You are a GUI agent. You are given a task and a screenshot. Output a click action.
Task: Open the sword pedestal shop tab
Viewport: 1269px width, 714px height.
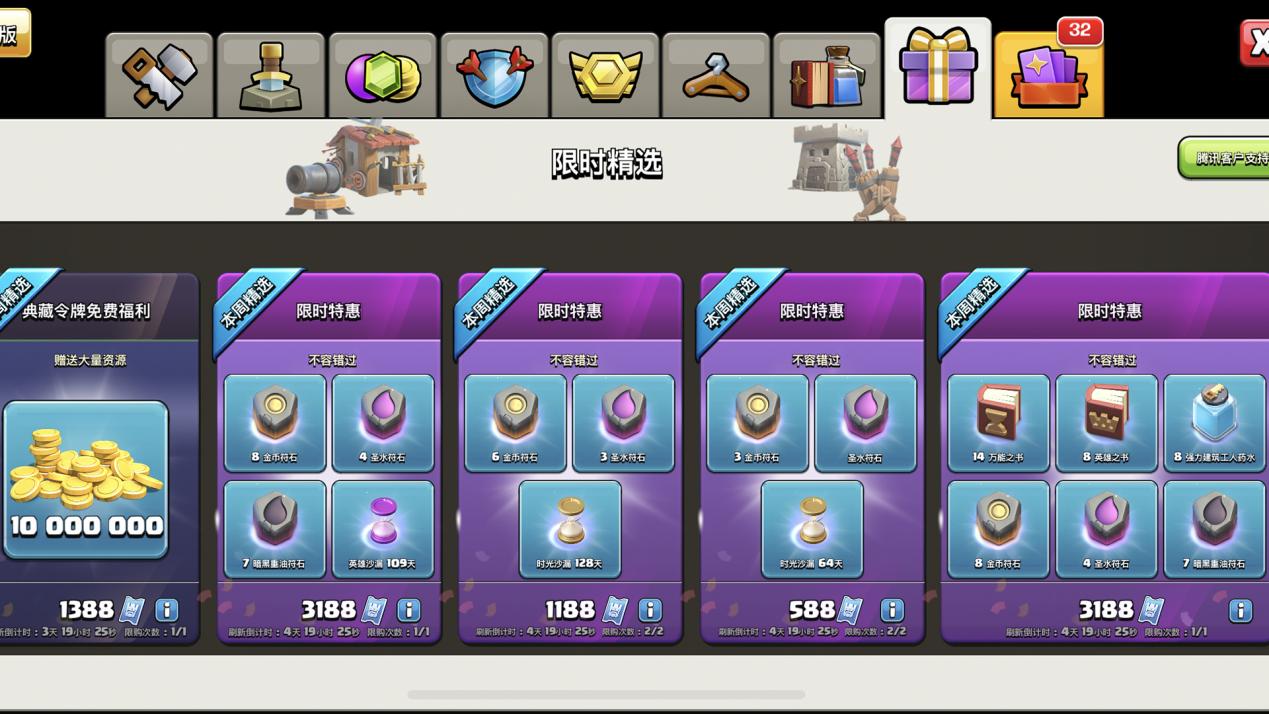pyautogui.click(x=271, y=76)
